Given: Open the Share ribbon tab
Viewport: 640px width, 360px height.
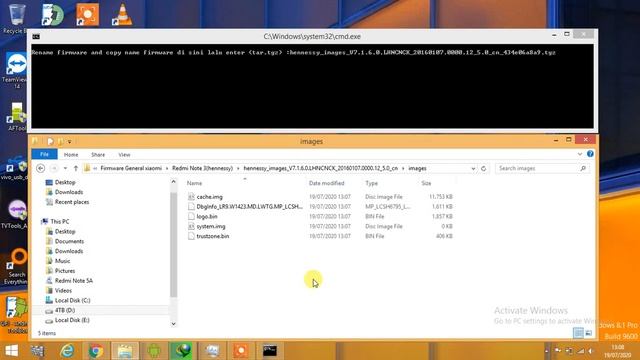Looking at the screenshot, I should (x=98, y=155).
